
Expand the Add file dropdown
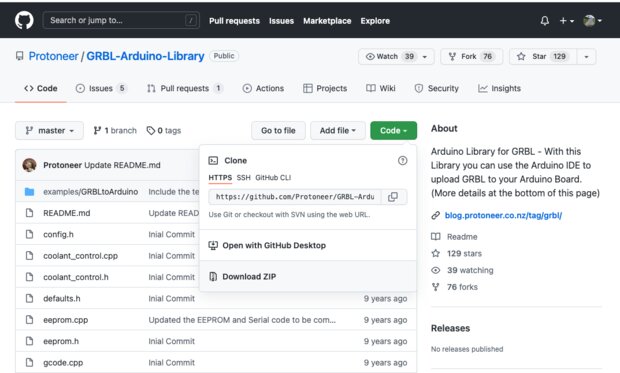tap(337, 131)
